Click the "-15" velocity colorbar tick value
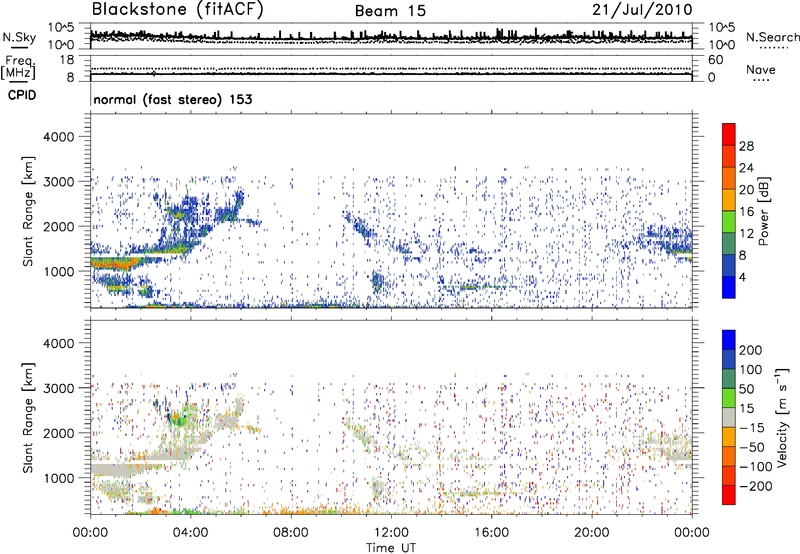The height and width of the screenshot is (554, 800). pyautogui.click(x=752, y=427)
